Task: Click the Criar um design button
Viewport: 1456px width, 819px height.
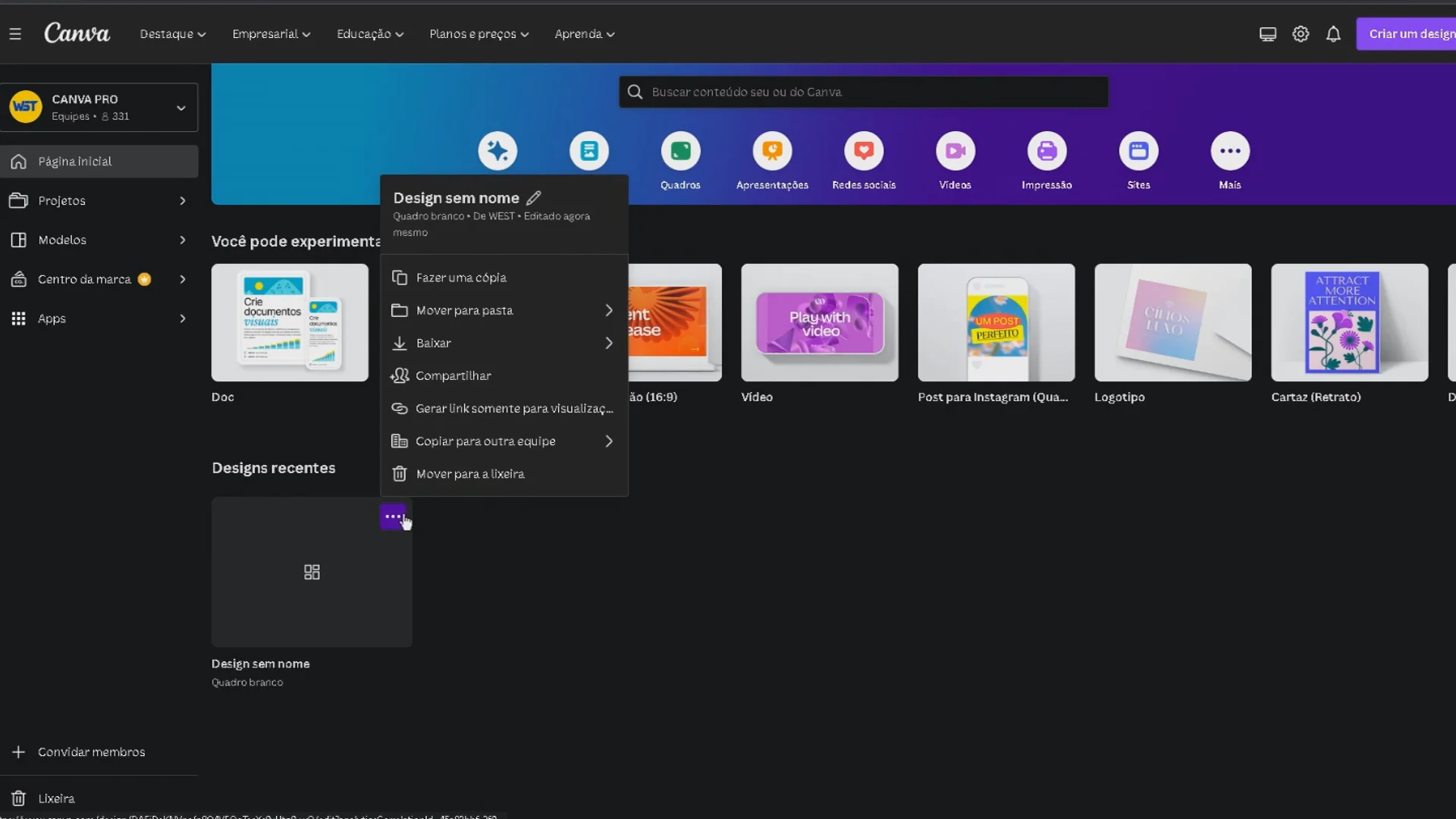Action: [x=1412, y=33]
